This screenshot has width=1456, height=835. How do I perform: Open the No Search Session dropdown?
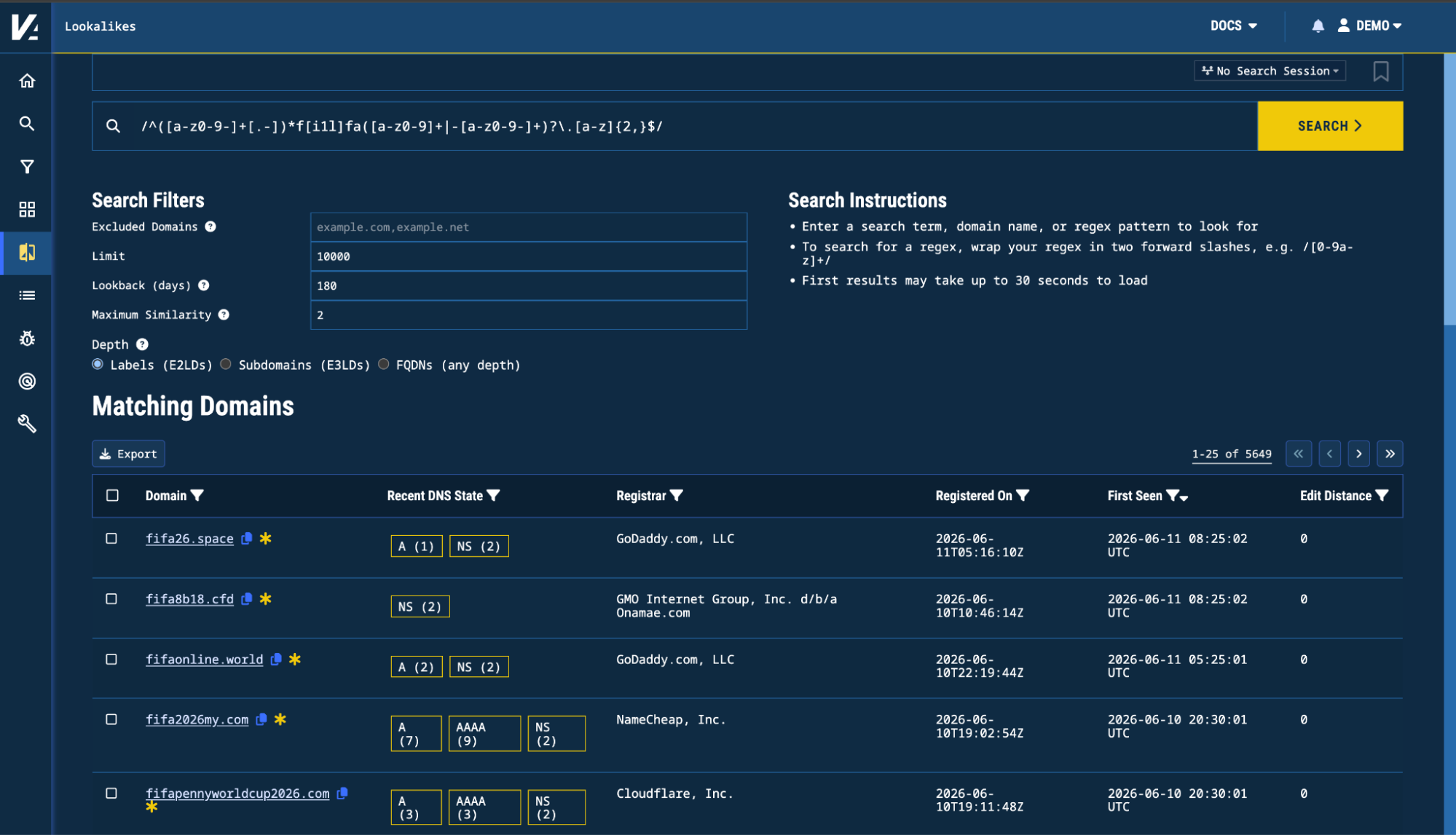coord(1270,71)
